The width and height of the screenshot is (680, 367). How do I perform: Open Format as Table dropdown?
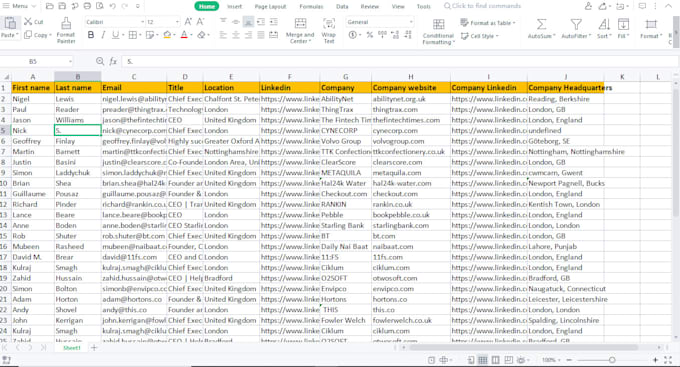(x=488, y=23)
